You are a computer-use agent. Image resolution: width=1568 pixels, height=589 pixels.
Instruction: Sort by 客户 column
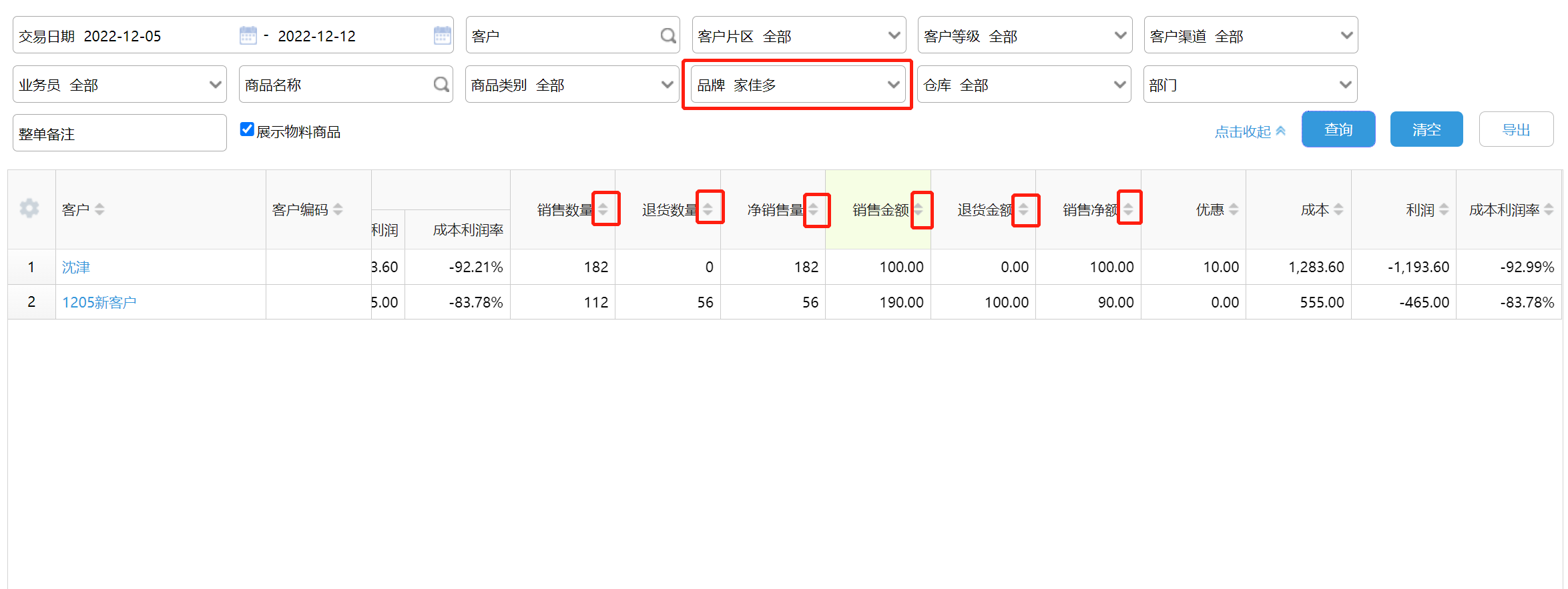tap(99, 209)
